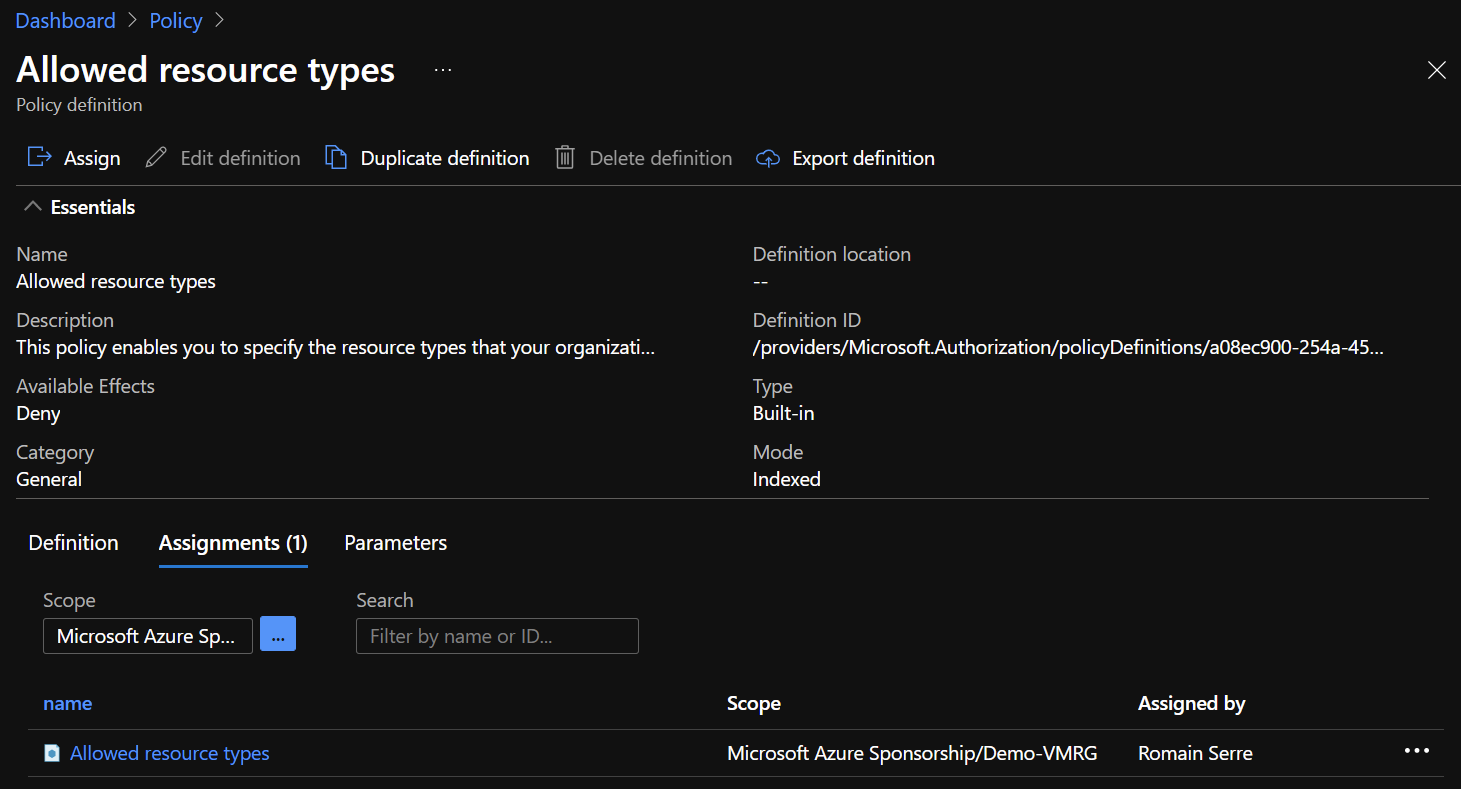This screenshot has width=1461, height=789.
Task: Click the Assign arrow icon
Action: [39, 158]
